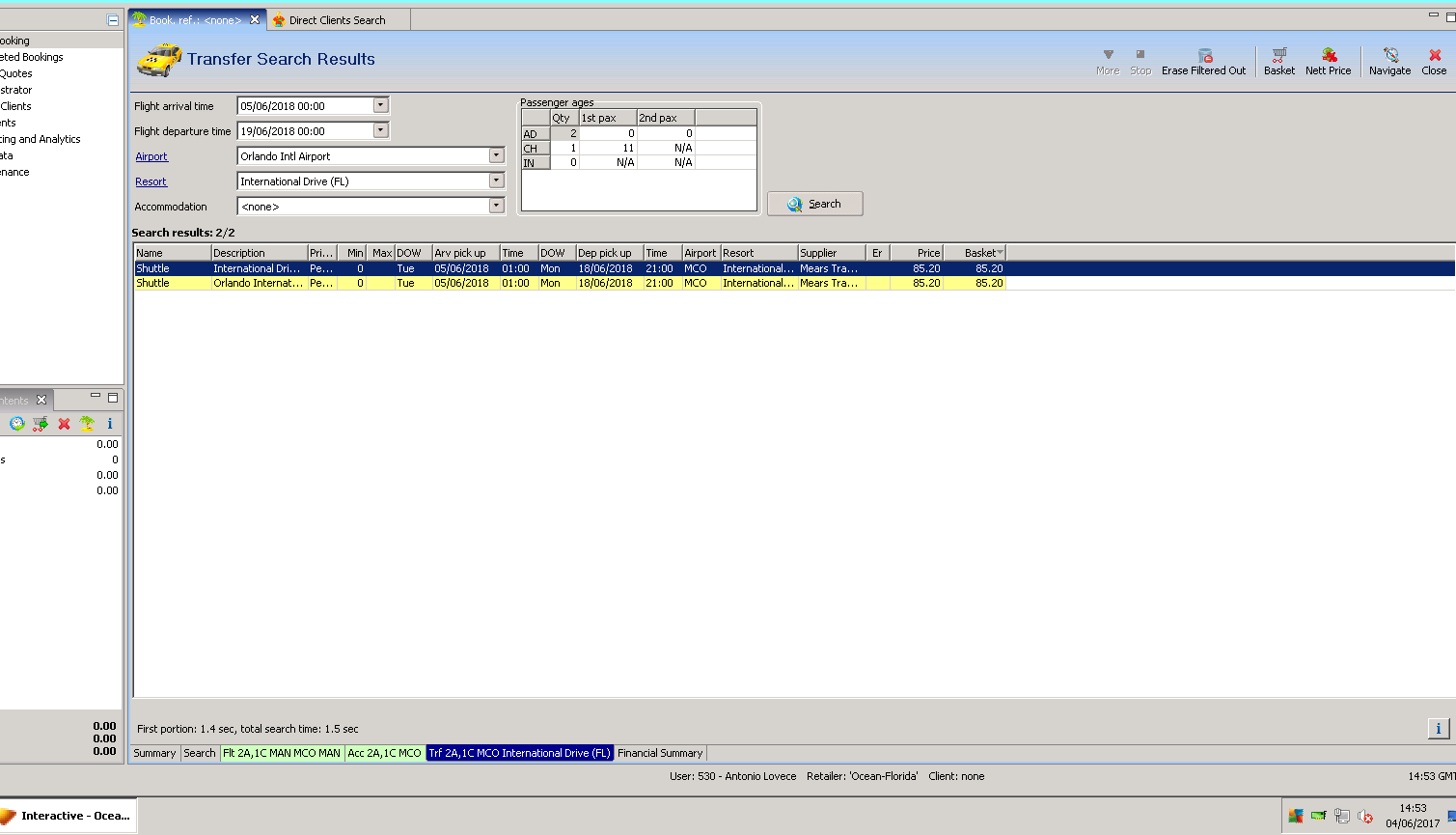Follow the Resort link
Image resolution: width=1456 pixels, height=835 pixels.
[151, 181]
